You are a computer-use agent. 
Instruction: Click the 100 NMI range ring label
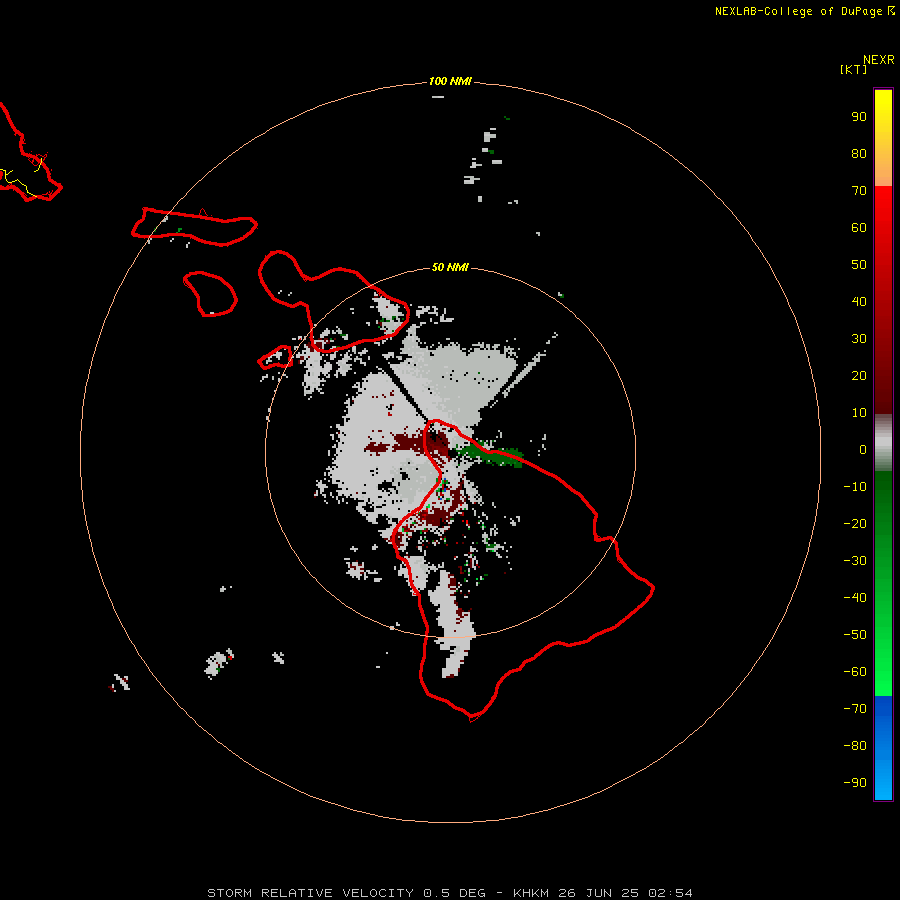click(450, 81)
